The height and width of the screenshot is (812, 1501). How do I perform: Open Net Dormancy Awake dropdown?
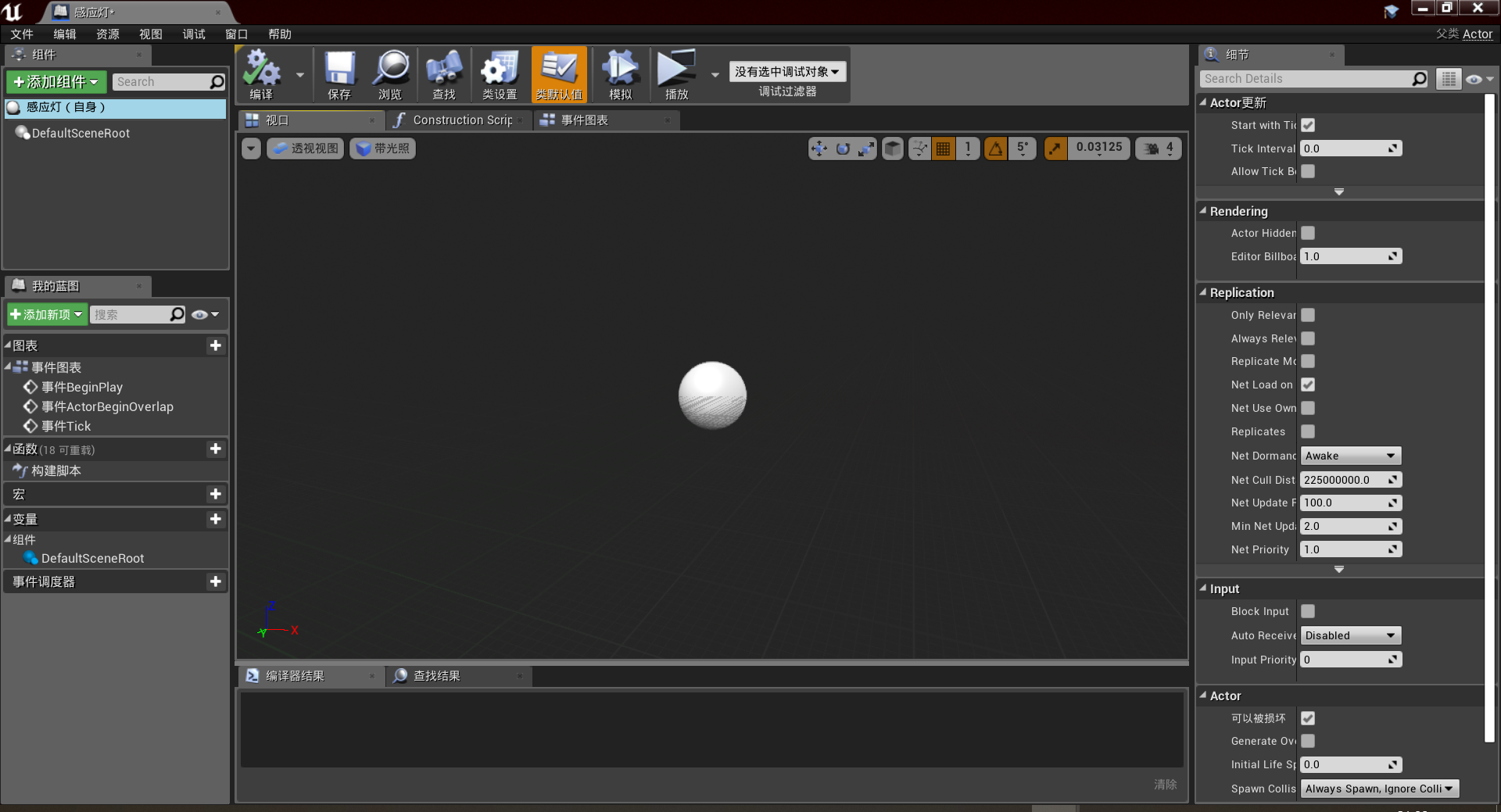(x=1350, y=456)
